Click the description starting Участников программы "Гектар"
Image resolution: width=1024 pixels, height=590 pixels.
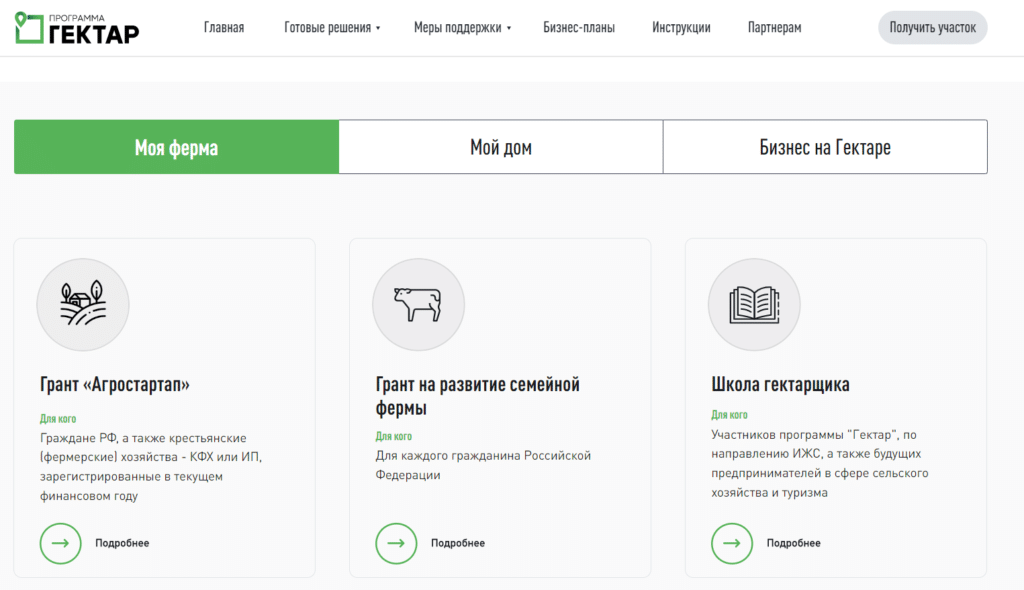(x=820, y=463)
